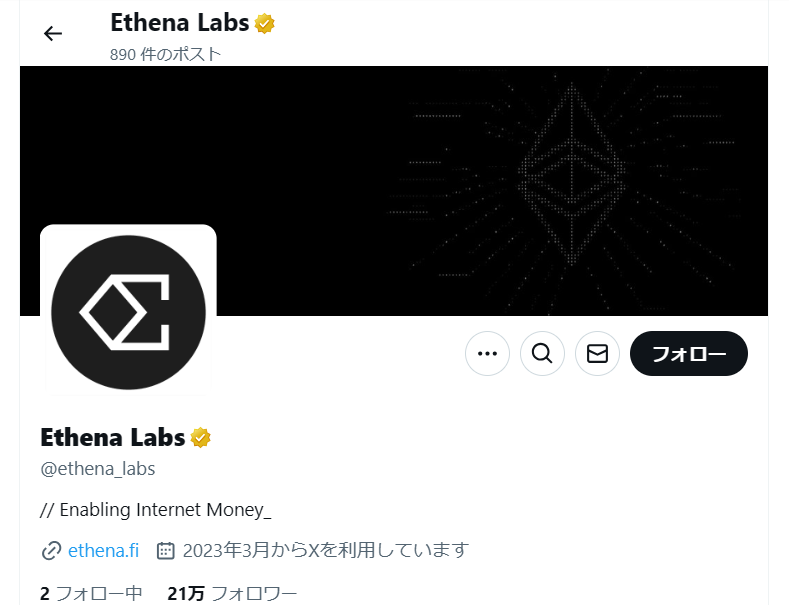The width and height of the screenshot is (789, 605).
Task: Click the 2023年3月 join date text
Action: pyautogui.click(x=326, y=550)
